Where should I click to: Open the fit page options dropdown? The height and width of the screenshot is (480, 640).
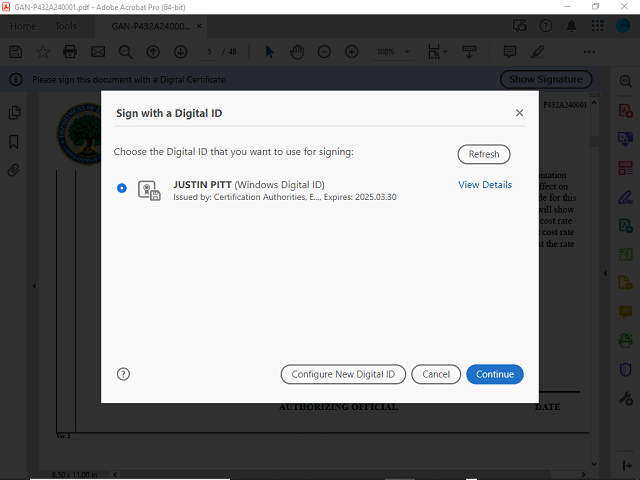coord(437,52)
